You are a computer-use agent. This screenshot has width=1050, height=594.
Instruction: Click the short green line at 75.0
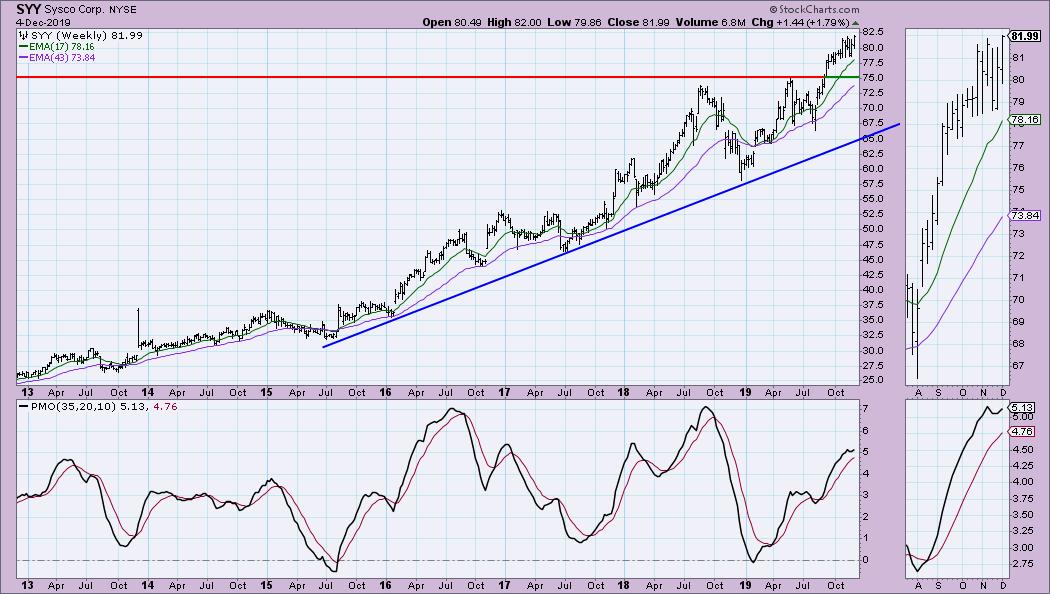pos(841,77)
